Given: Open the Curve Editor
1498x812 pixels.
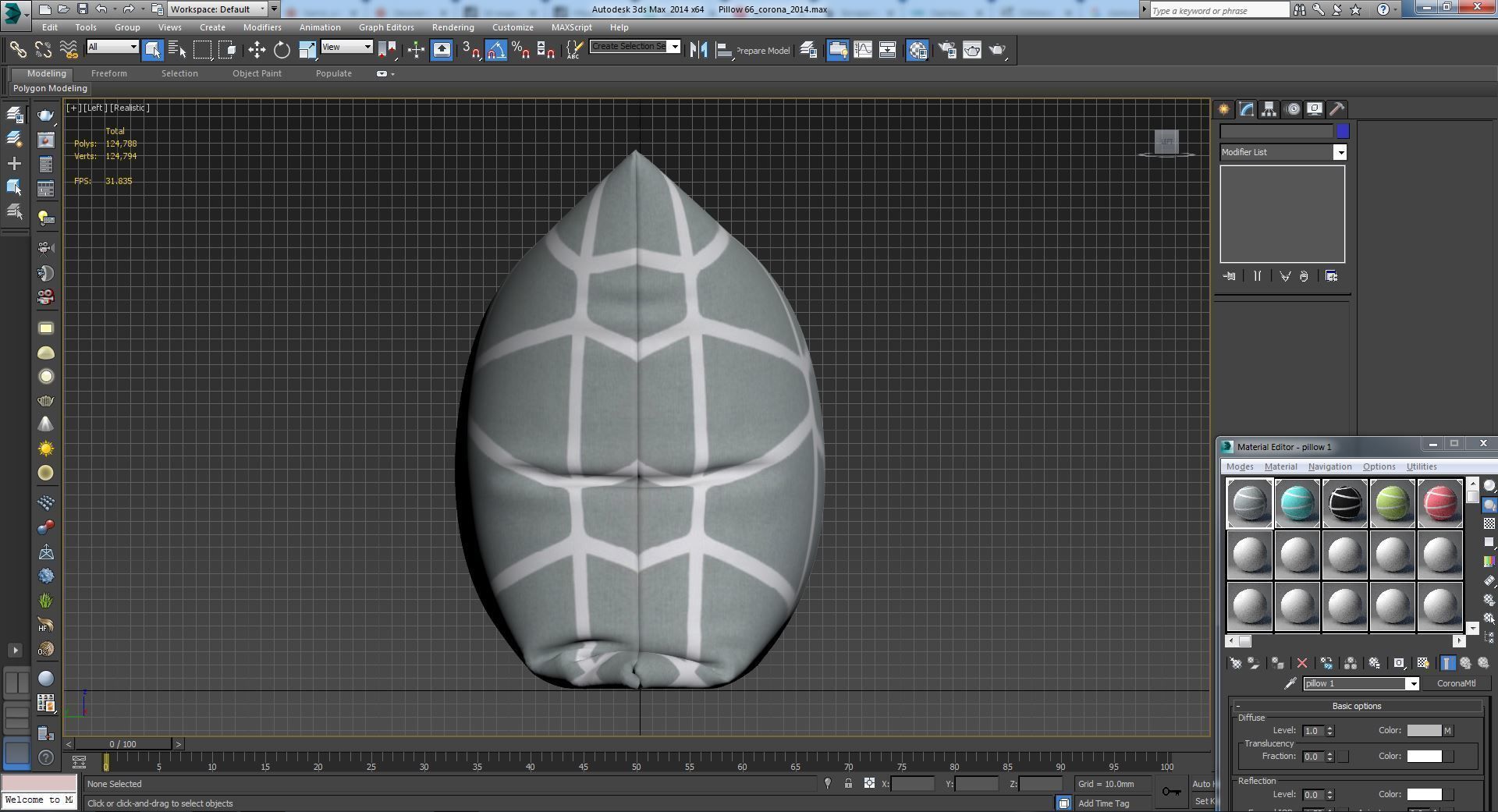Looking at the screenshot, I should pos(863,50).
